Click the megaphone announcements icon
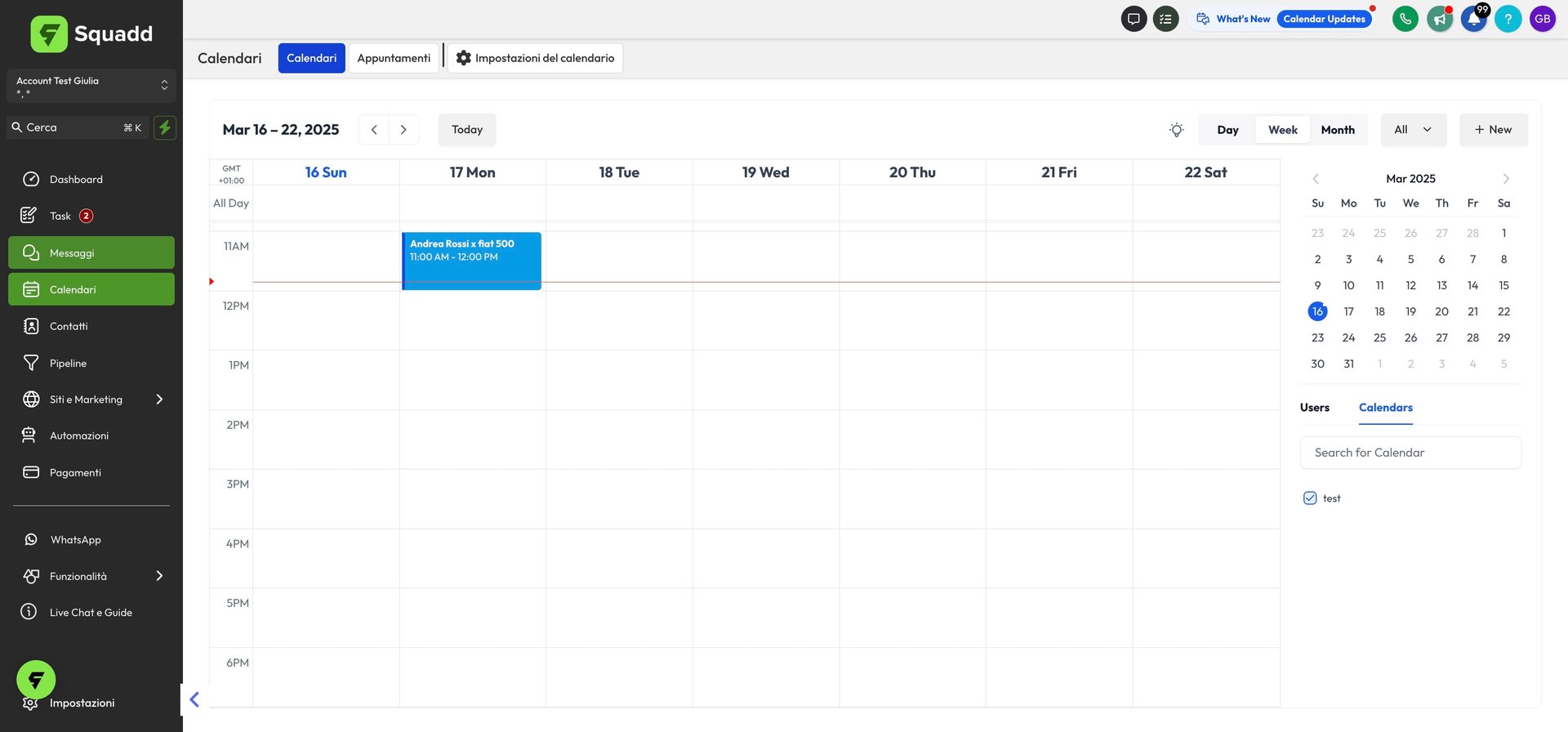 [x=1439, y=19]
